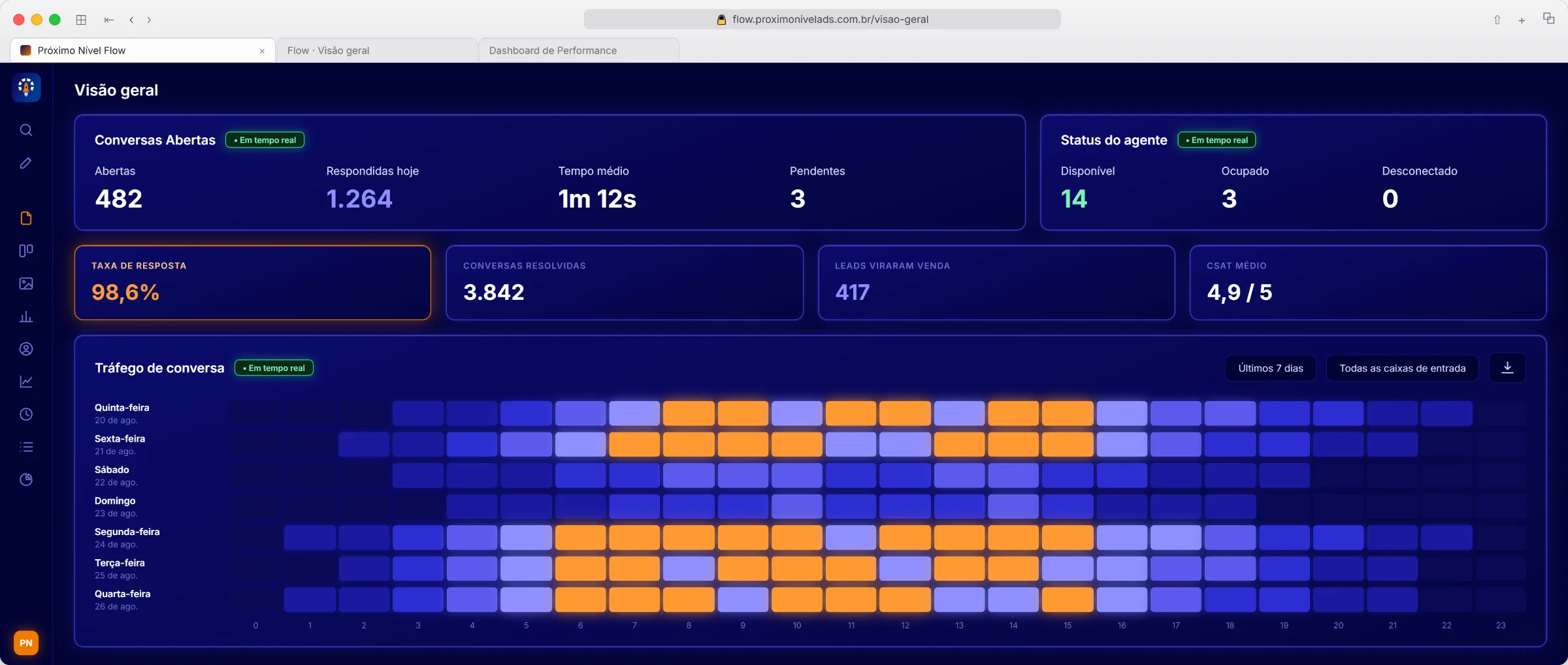
Task: Click Domingo heatmap cell at hour 10
Action: 797,506
